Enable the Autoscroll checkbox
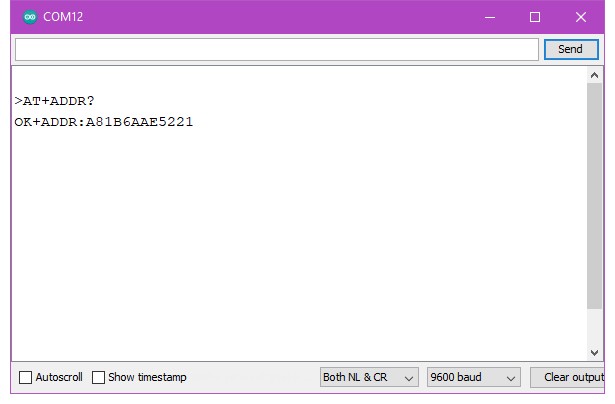This screenshot has height=404, width=615. (26, 378)
